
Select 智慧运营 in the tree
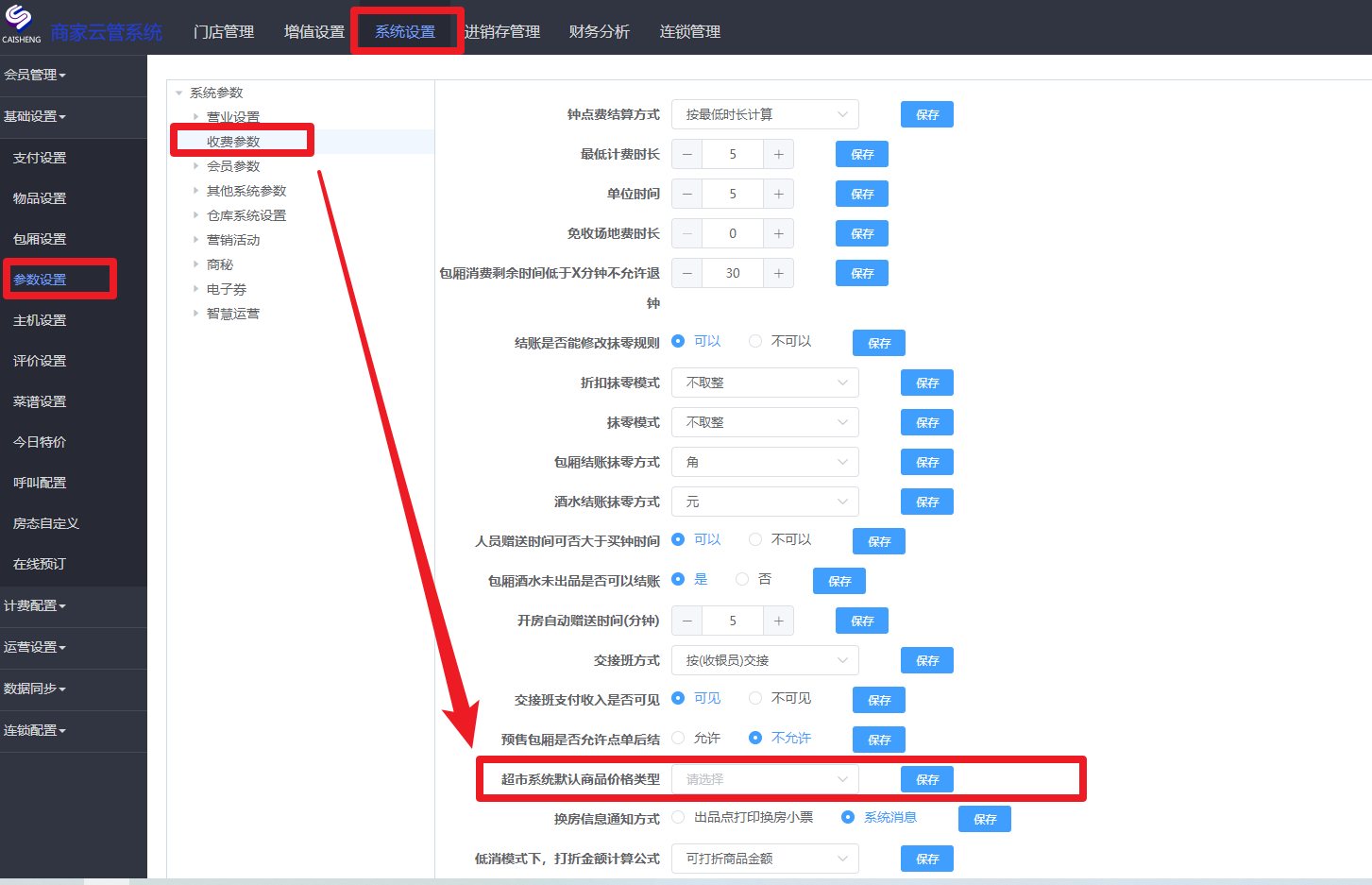[x=233, y=314]
